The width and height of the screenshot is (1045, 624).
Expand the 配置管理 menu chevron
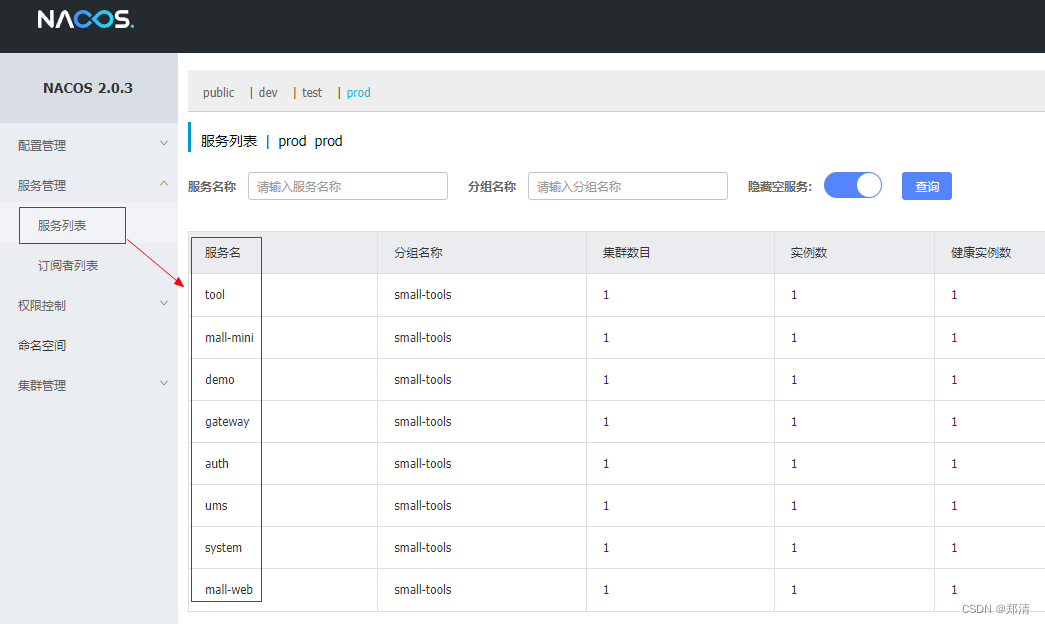pyautogui.click(x=164, y=143)
